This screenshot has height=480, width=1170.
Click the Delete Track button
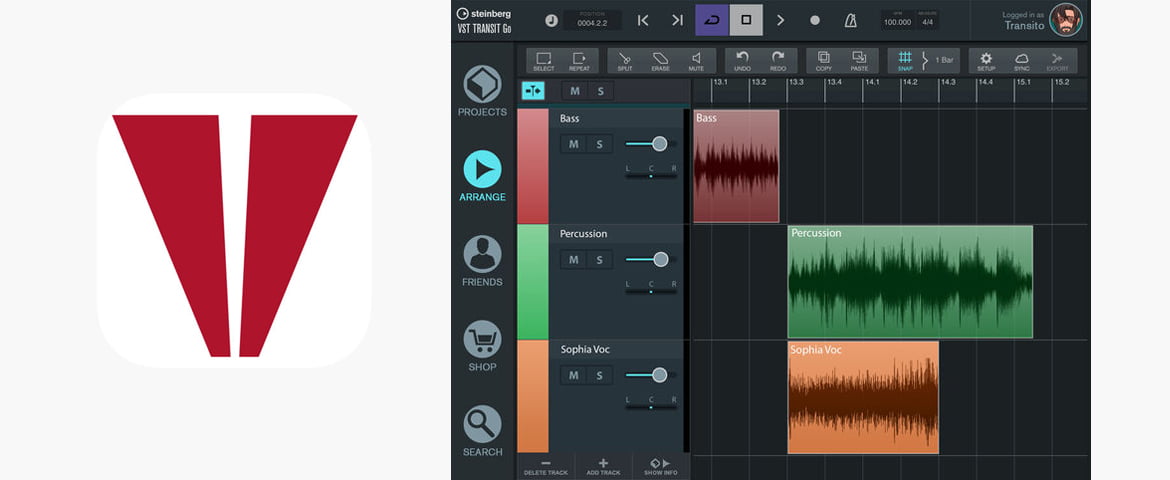545,467
